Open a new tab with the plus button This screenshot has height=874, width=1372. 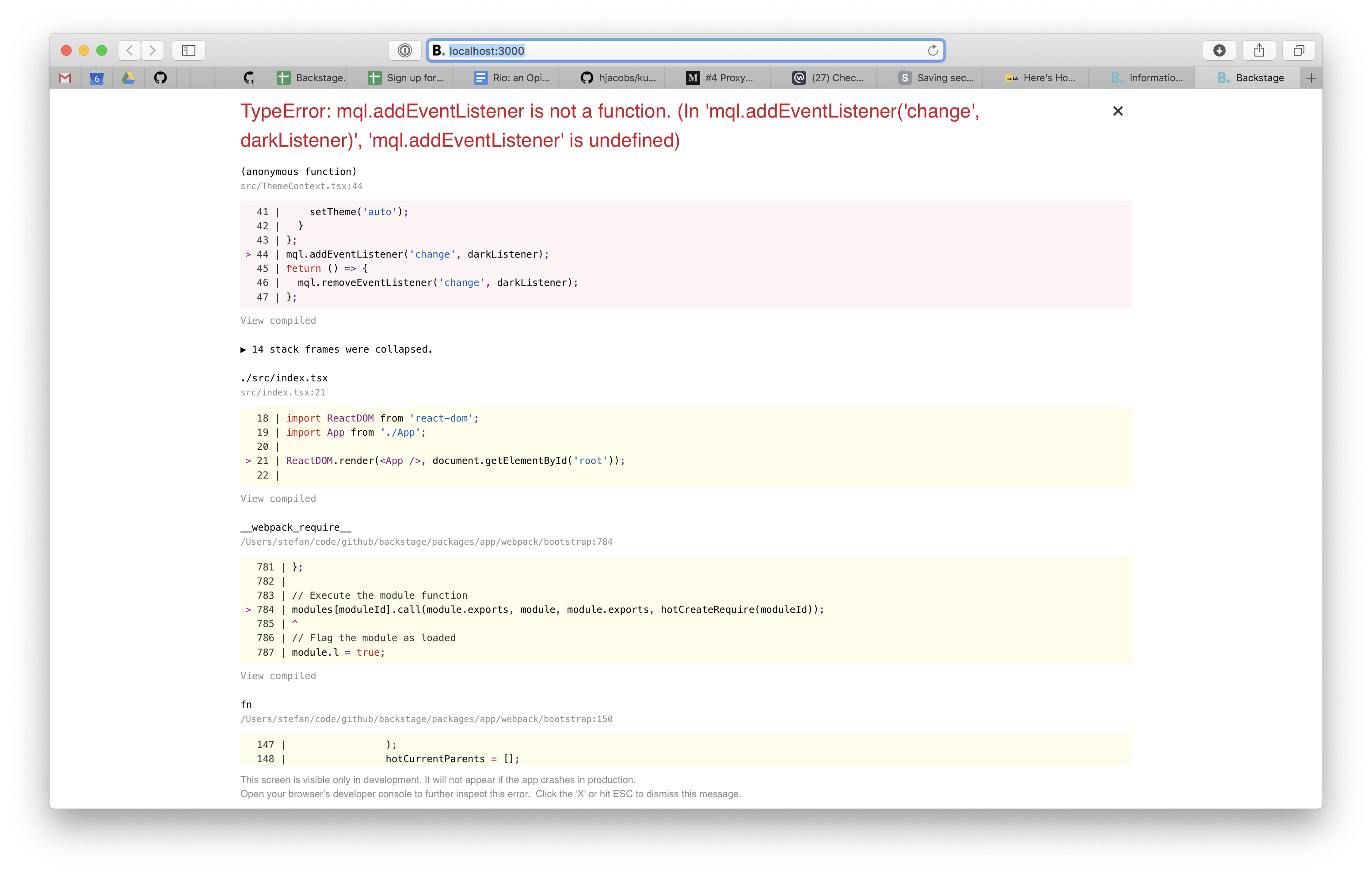[x=1311, y=78]
